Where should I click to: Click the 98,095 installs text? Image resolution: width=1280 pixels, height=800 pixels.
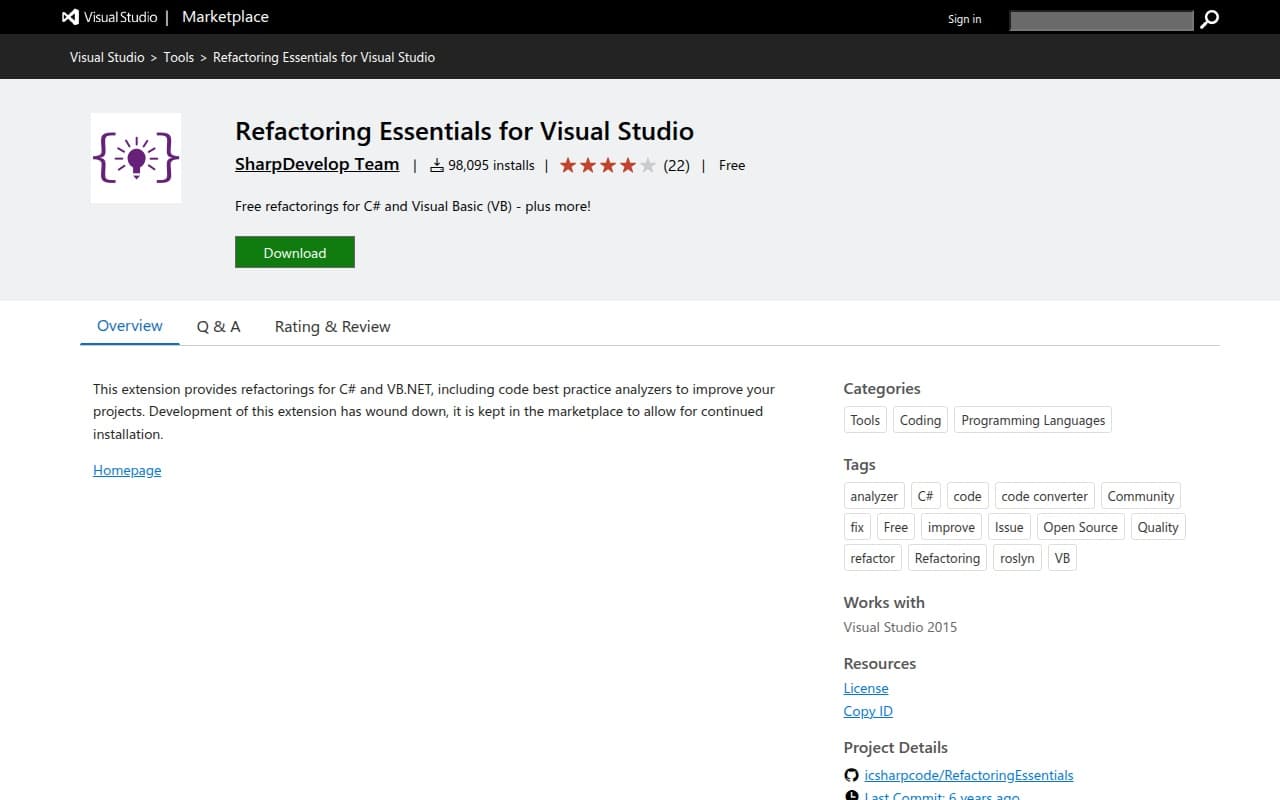[491, 165]
